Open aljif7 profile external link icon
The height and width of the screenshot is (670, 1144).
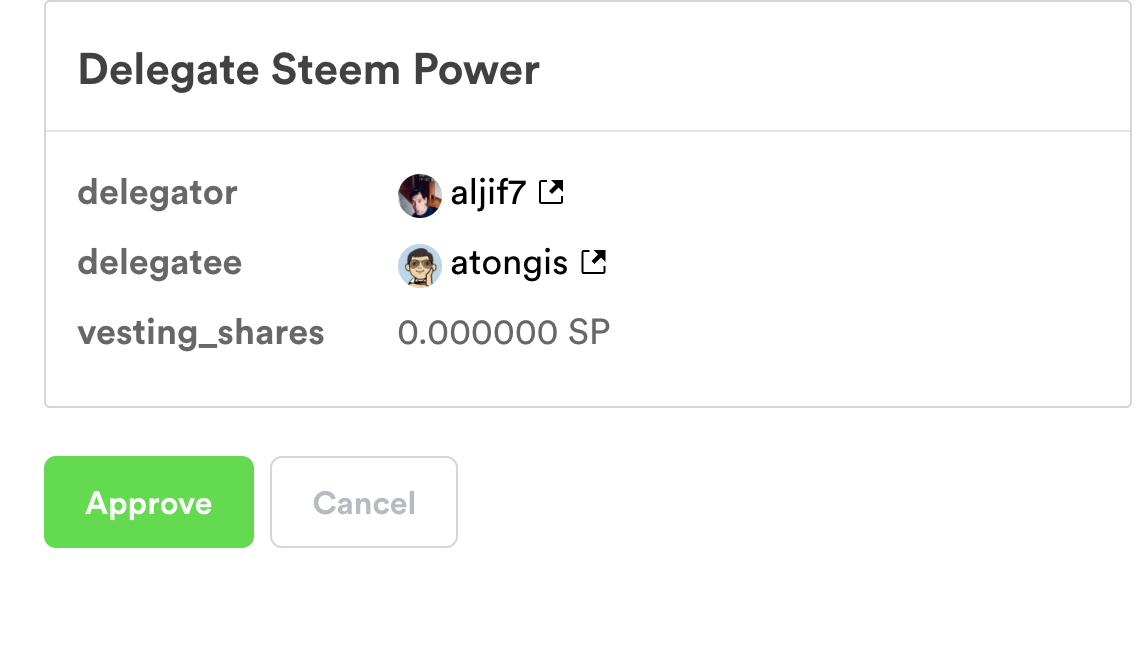pyautogui.click(x=551, y=192)
